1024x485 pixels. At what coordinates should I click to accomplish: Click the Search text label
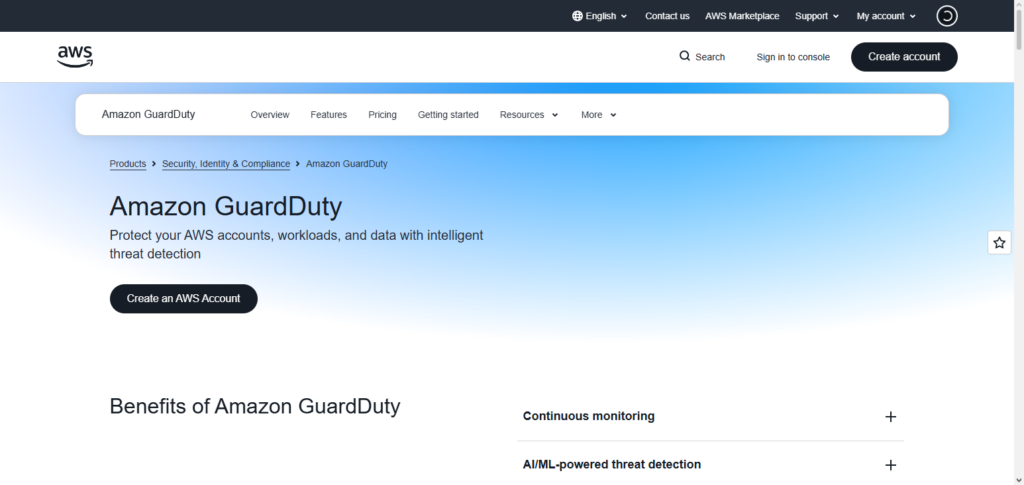pos(710,57)
